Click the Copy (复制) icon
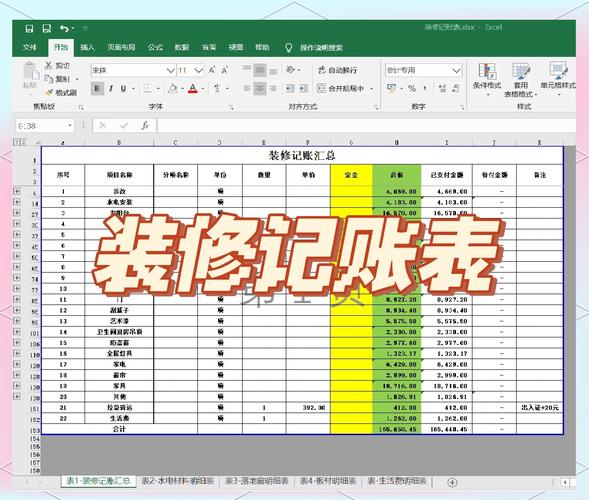The width and height of the screenshot is (589, 500). tap(49, 79)
